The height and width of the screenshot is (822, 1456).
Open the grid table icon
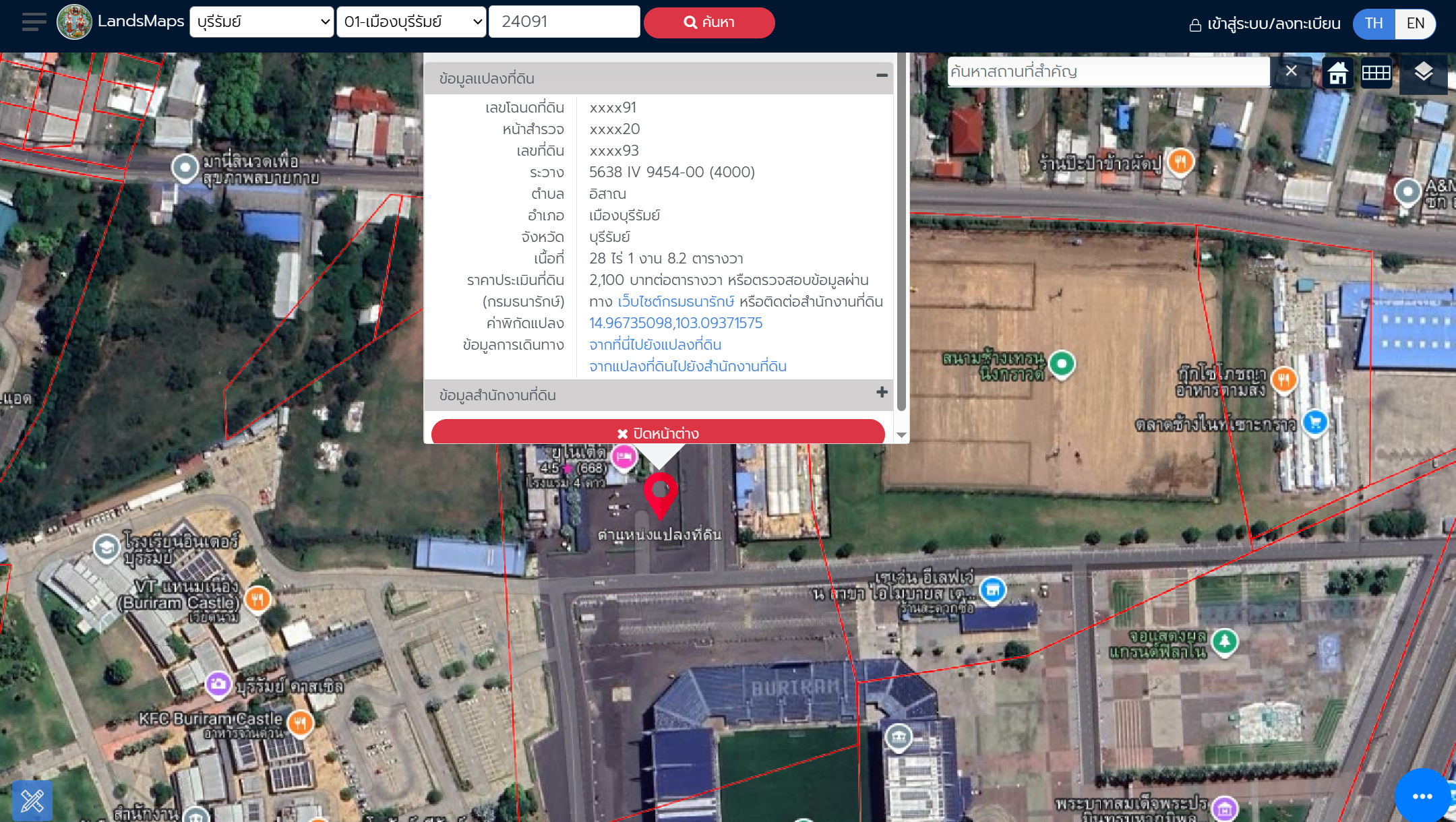click(x=1376, y=72)
